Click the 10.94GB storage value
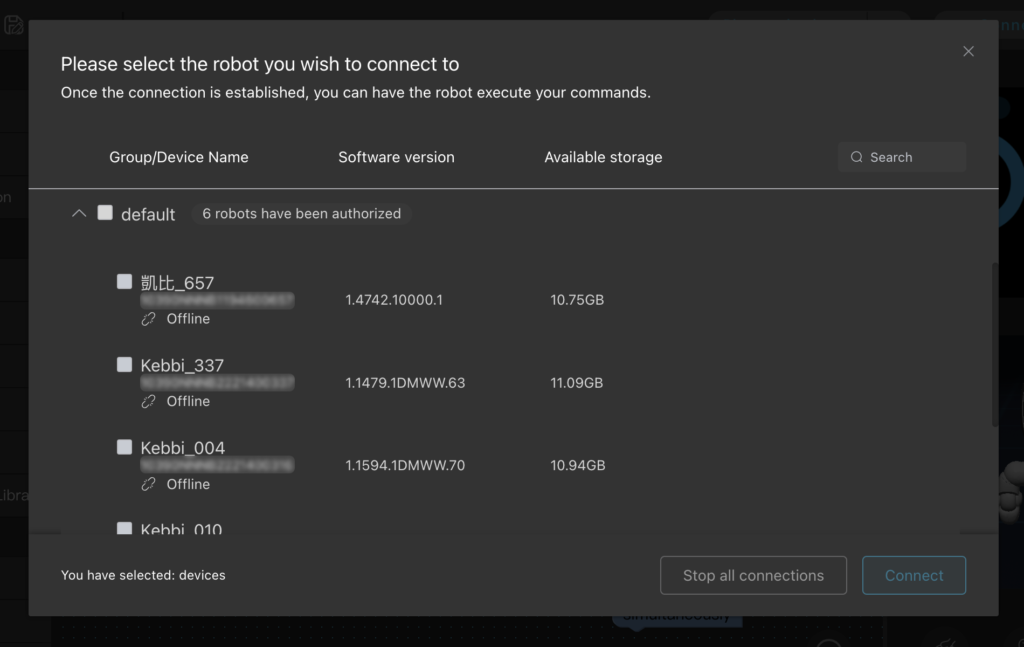This screenshot has height=647, width=1024. [578, 466]
